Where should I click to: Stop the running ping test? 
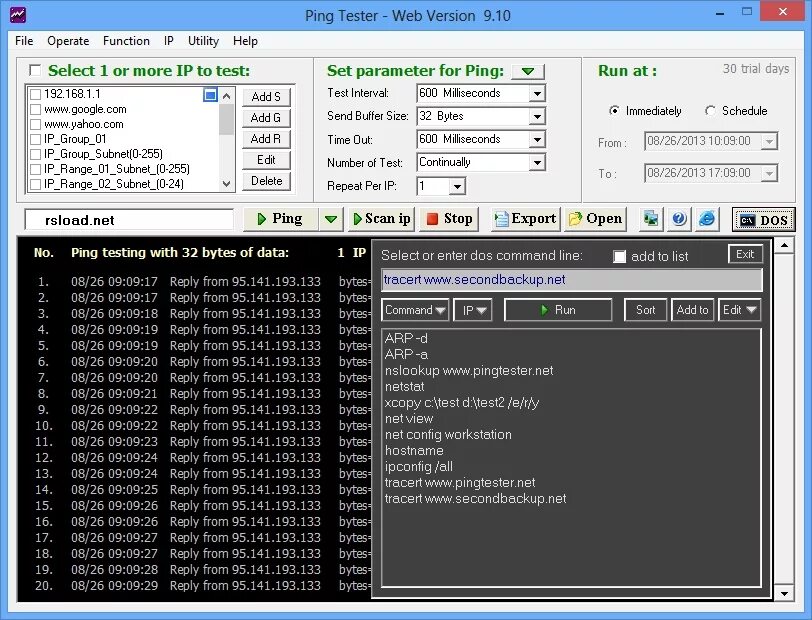[x=449, y=219]
